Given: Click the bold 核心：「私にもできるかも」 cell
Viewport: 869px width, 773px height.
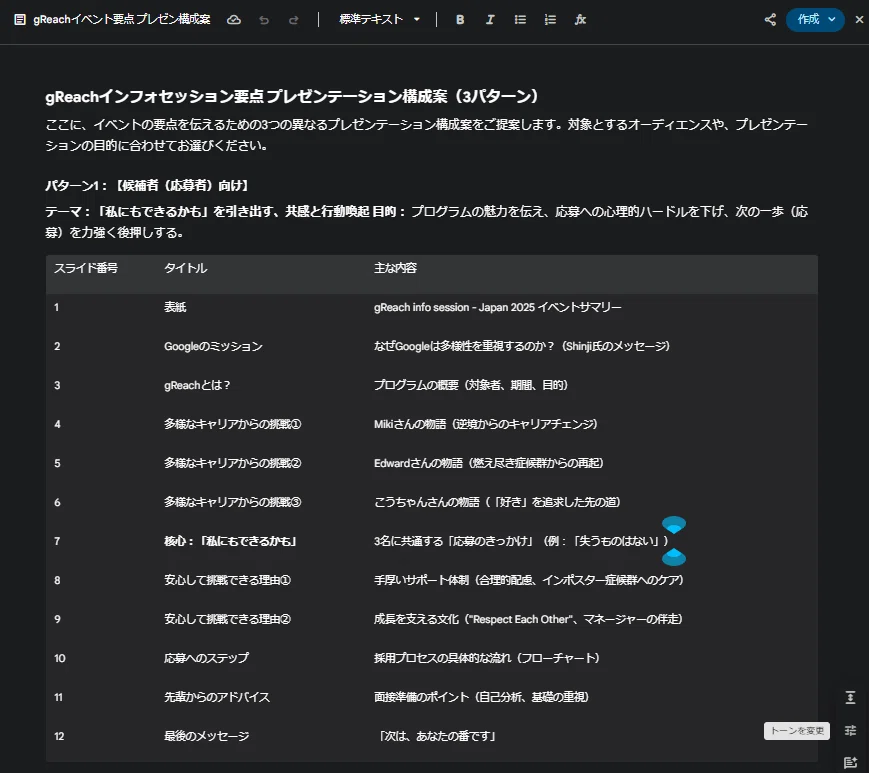Looking at the screenshot, I should click(231, 541).
